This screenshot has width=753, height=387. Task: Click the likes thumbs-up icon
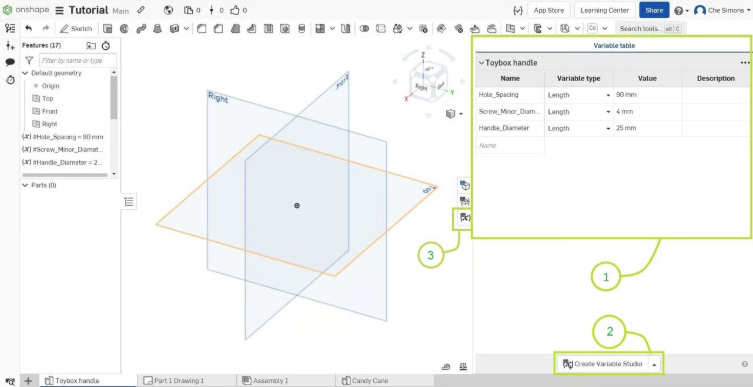coord(235,10)
